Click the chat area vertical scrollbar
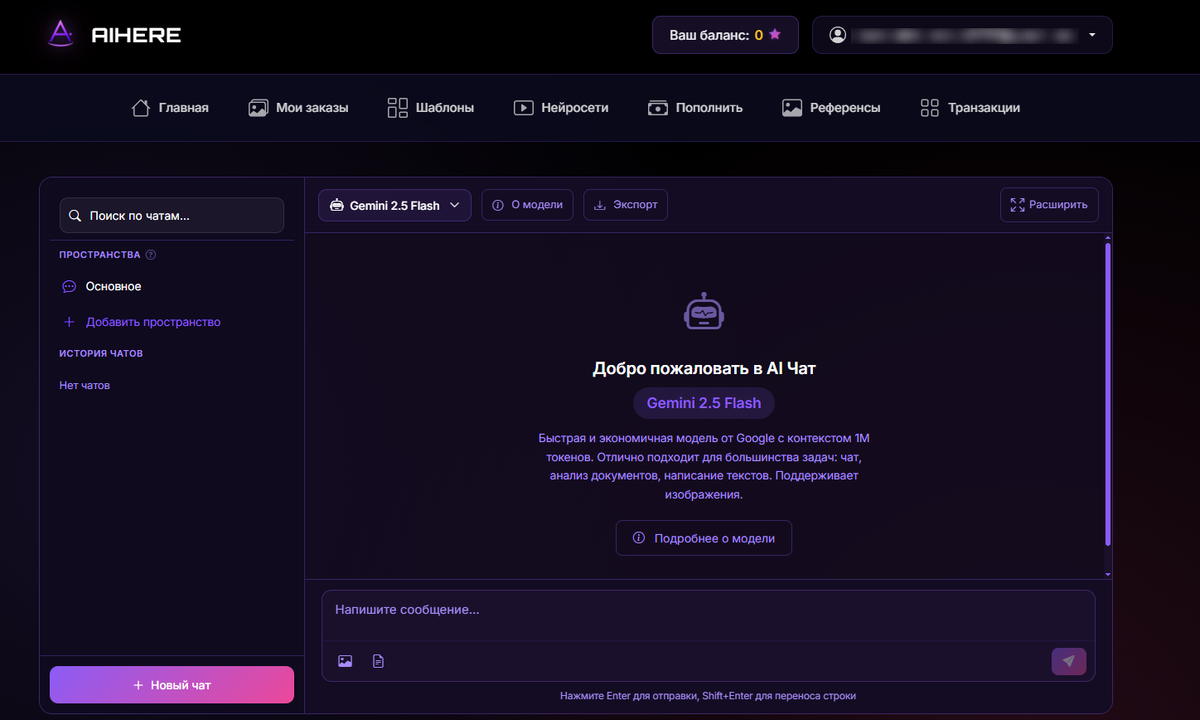 pos(1107,392)
